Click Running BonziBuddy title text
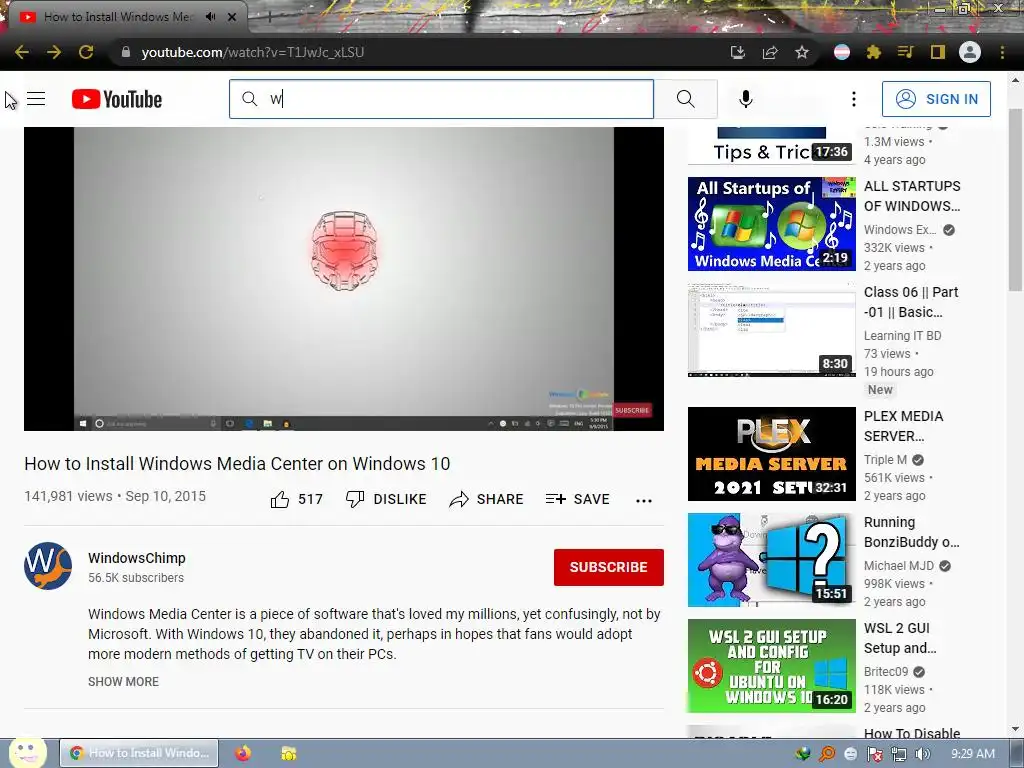This screenshot has width=1024, height=768. pyautogui.click(x=912, y=532)
